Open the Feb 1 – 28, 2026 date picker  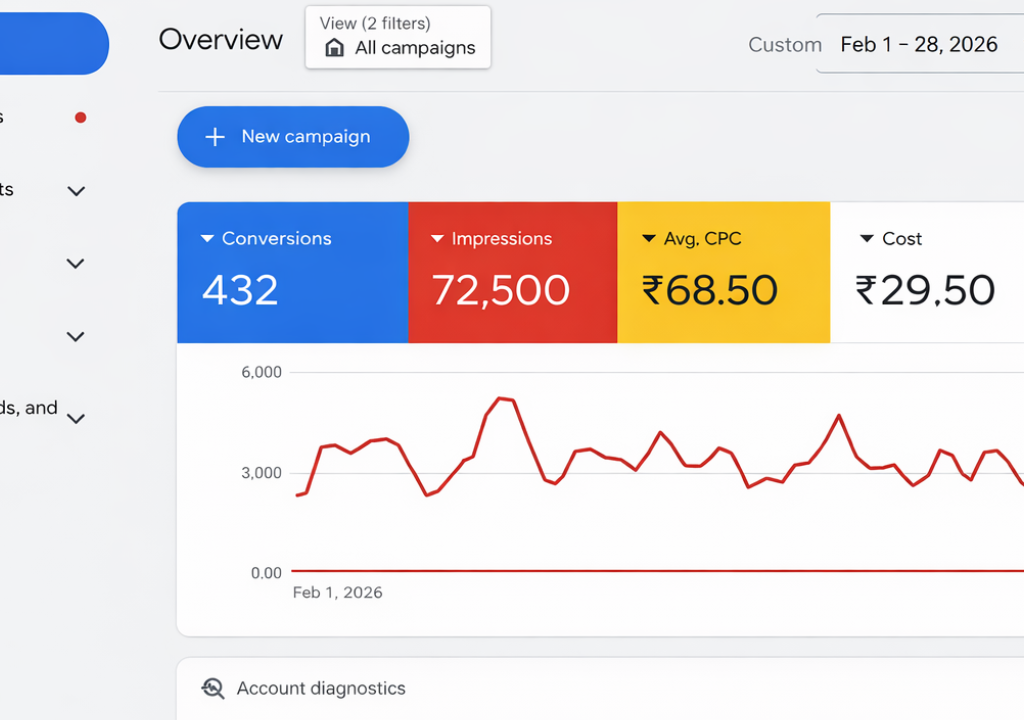(919, 44)
